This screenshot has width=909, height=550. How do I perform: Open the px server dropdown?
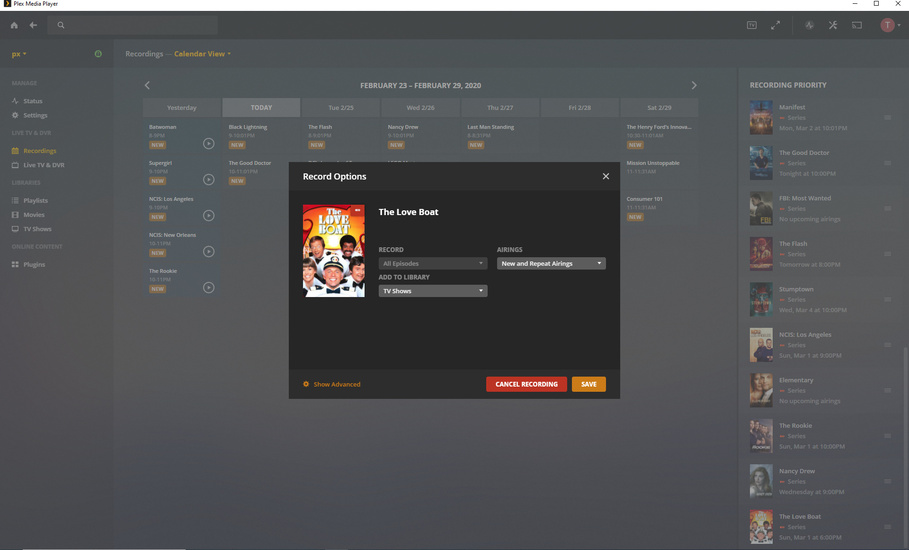click(19, 54)
